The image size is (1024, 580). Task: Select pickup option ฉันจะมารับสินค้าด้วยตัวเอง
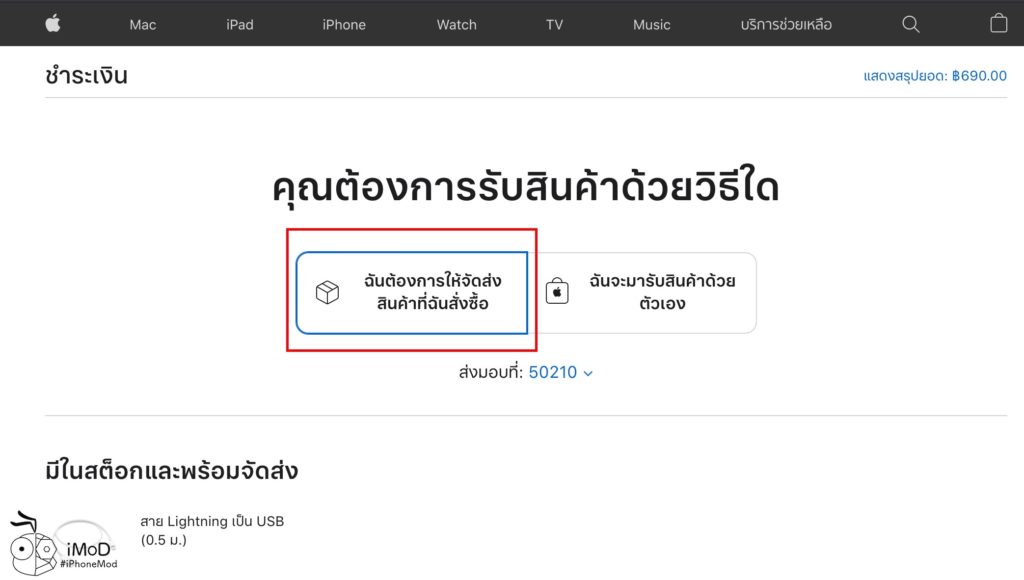tap(647, 292)
